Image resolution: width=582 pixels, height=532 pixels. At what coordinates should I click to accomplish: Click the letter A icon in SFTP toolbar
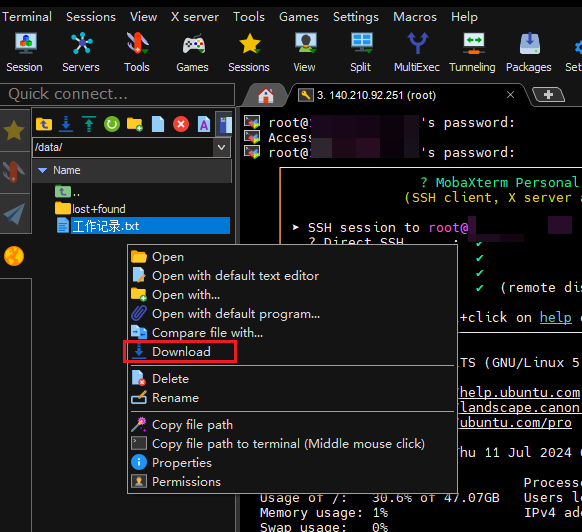[204, 124]
